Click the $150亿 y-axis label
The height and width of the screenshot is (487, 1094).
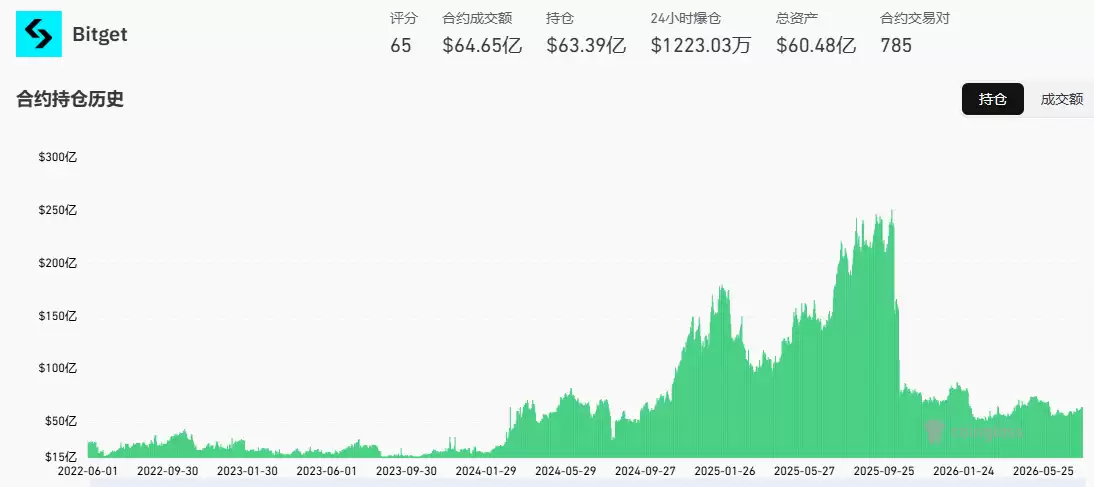(x=57, y=316)
